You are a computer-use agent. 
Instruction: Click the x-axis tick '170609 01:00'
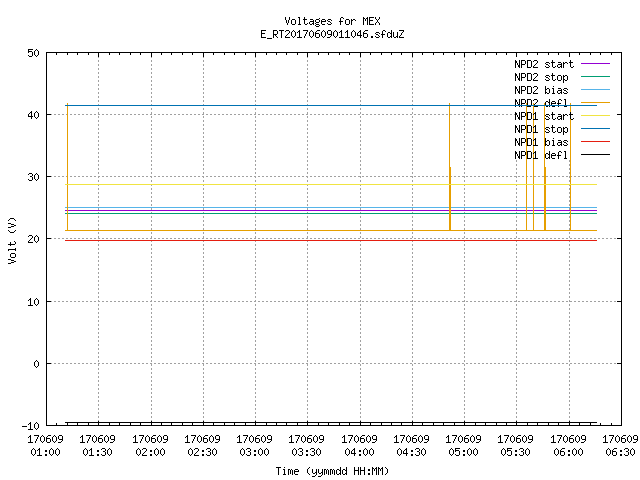pos(45,446)
